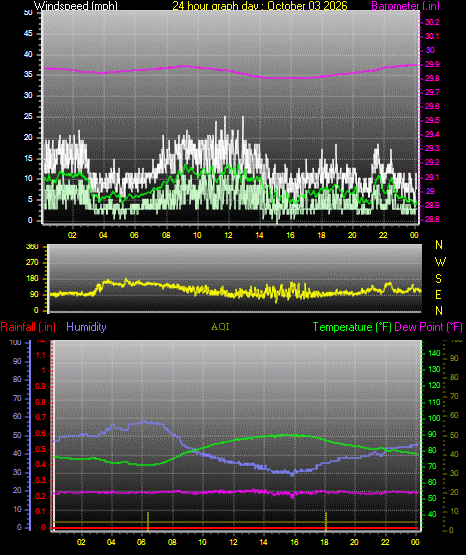Viewport: 466px width, 555px height.
Task: Click the "110" temperature axis value
Action: (434, 402)
